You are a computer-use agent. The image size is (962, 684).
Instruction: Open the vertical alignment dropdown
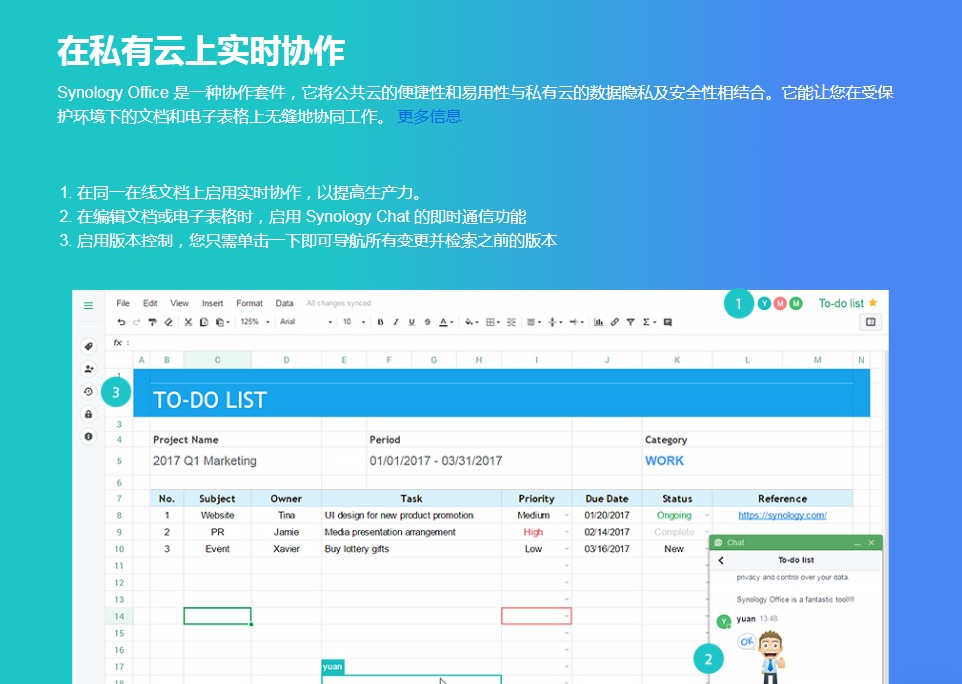click(x=555, y=322)
